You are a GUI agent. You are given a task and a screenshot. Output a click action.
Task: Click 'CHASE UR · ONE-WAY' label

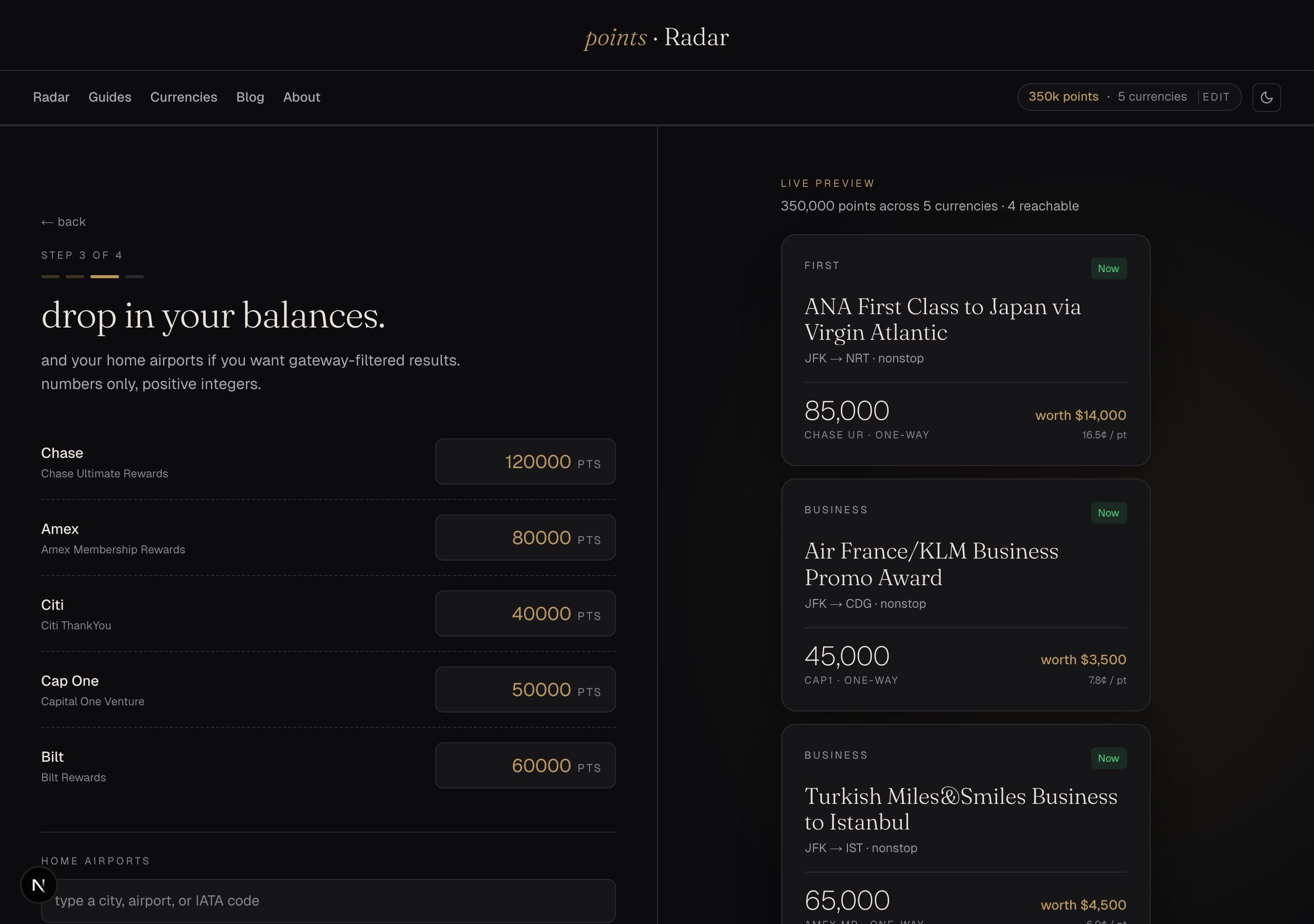click(867, 435)
